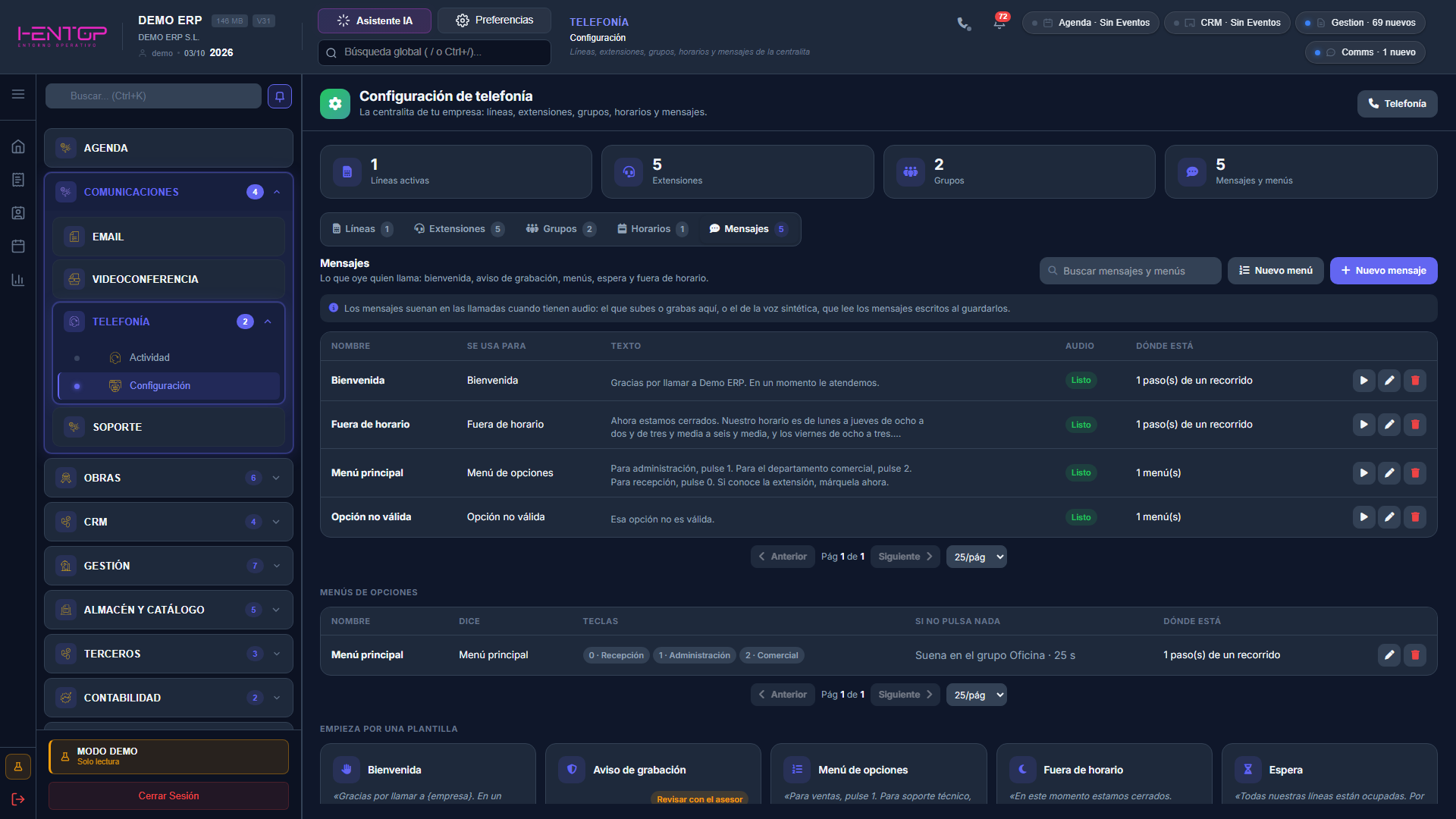This screenshot has width=1456, height=819.
Task: Open the Gestion 69 nuevos status pill
Action: click(1360, 23)
